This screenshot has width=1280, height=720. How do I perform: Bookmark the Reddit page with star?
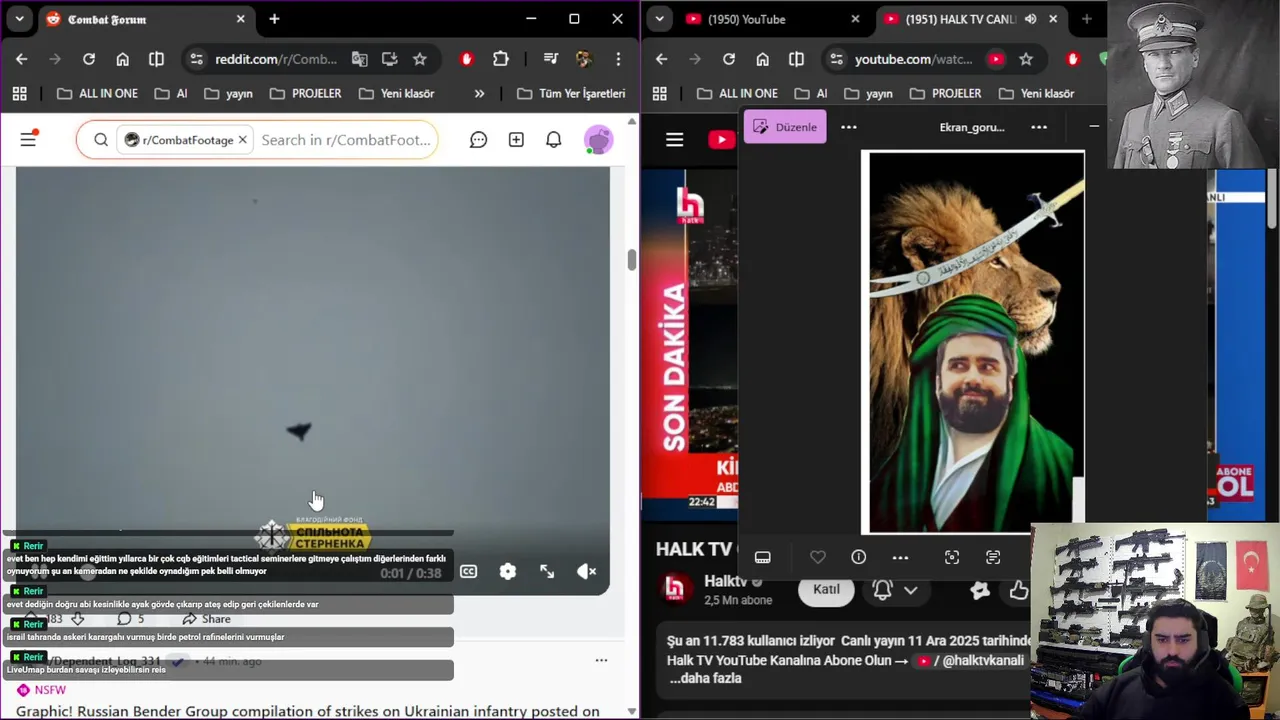pos(420,59)
